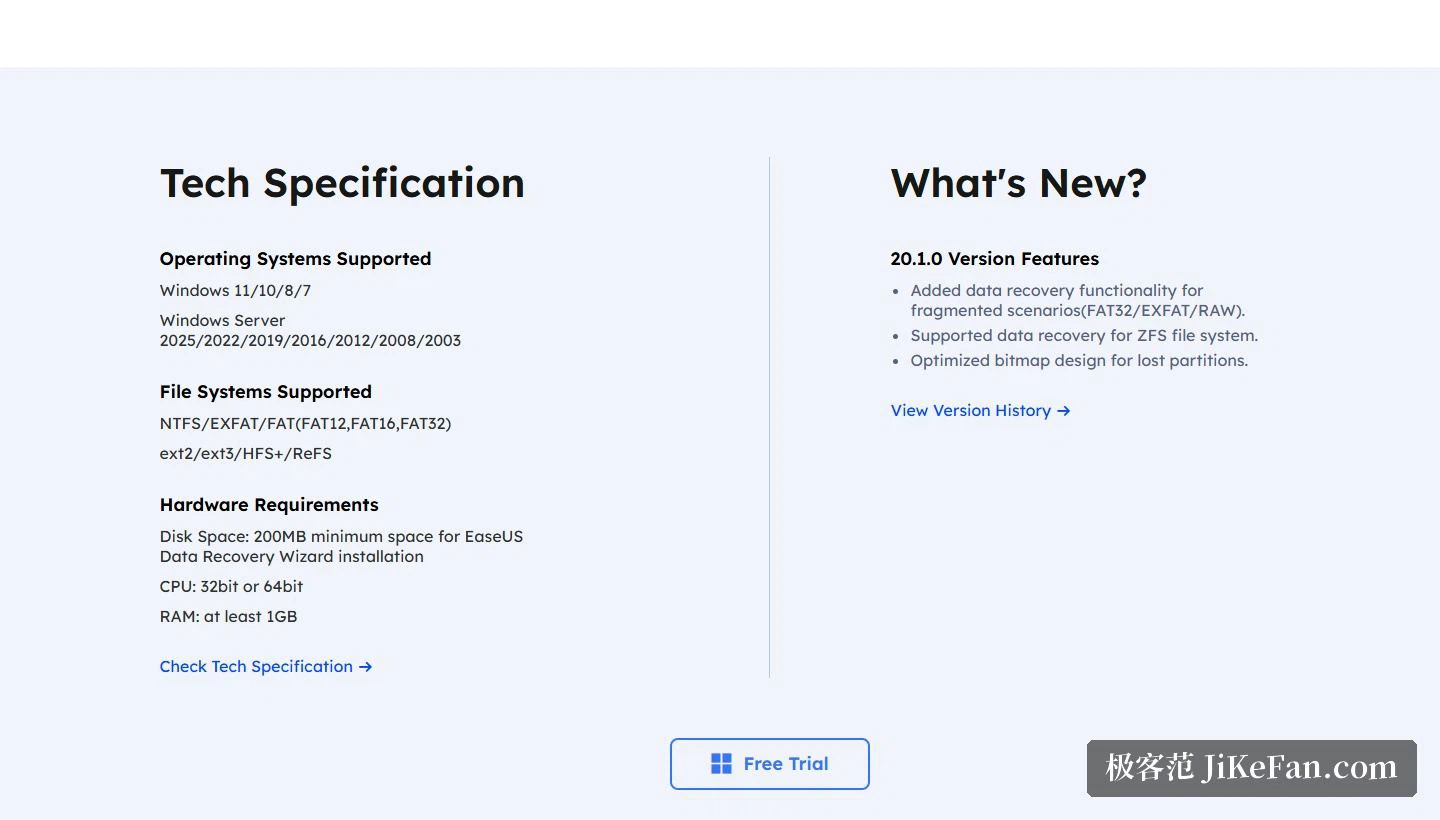Click the Windows Server versions text
Viewport: 1440px width, 820px height.
pos(310,331)
